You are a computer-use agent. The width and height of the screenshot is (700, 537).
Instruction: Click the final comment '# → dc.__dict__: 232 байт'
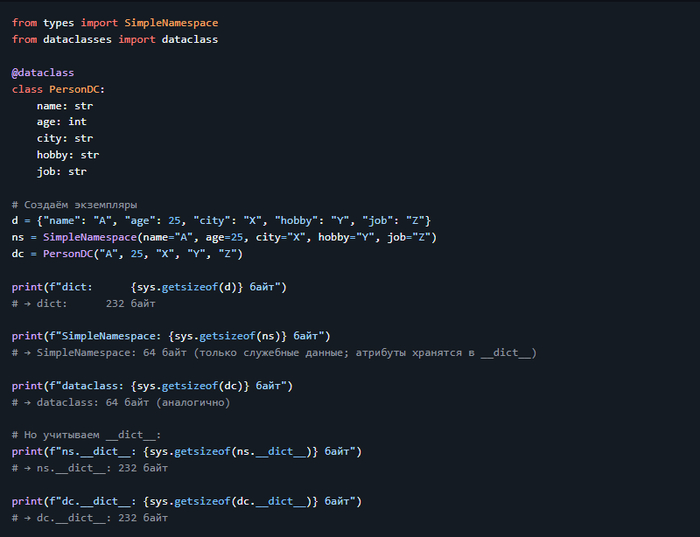click(x=90, y=518)
